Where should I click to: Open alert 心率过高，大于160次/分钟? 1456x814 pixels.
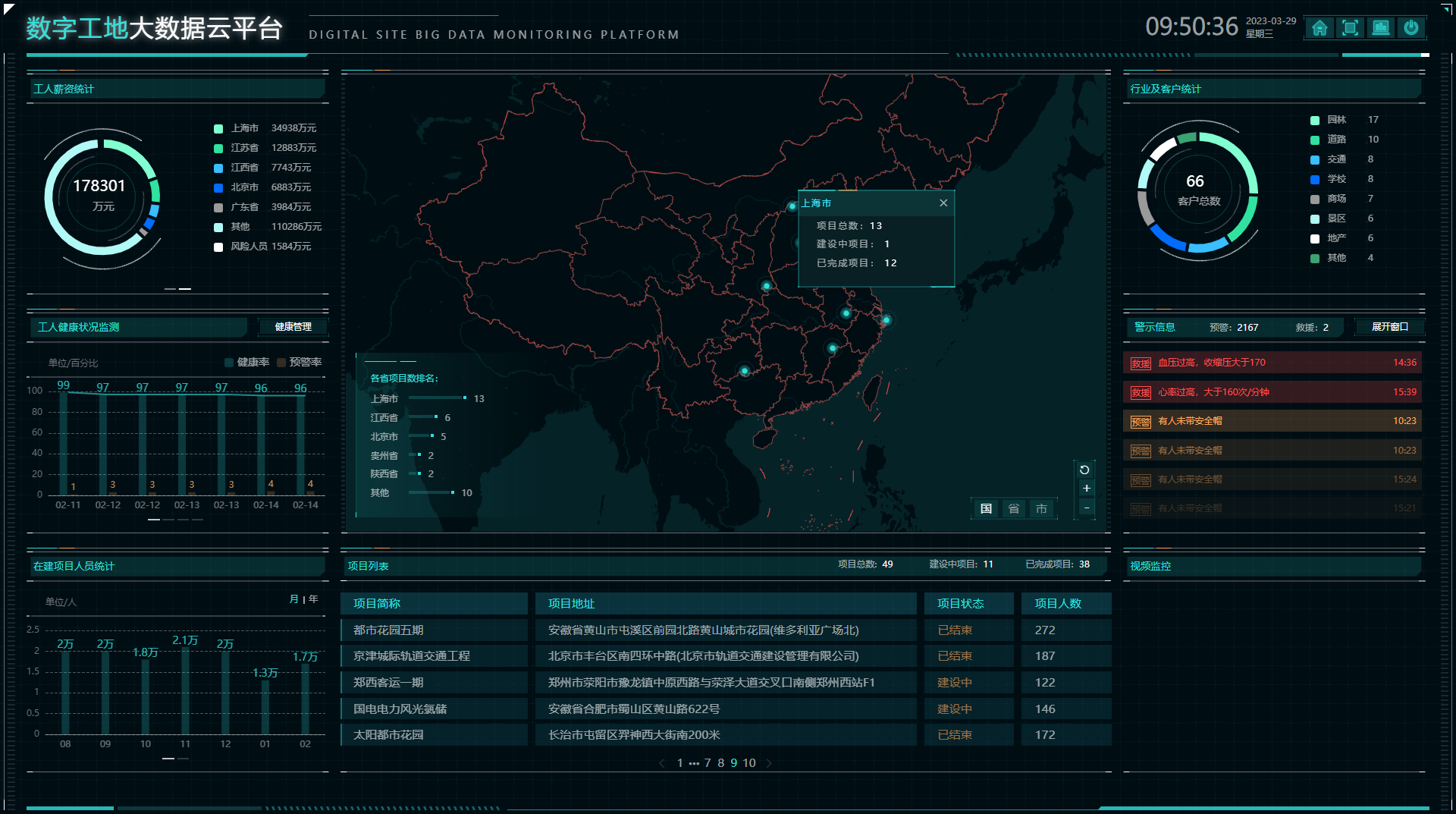click(1272, 392)
